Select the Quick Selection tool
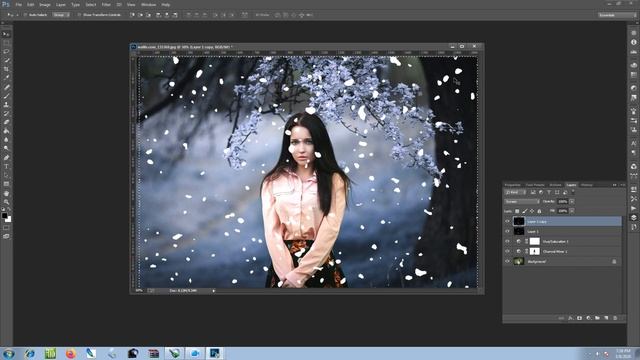Screen dimensions: 640x360 (6, 60)
